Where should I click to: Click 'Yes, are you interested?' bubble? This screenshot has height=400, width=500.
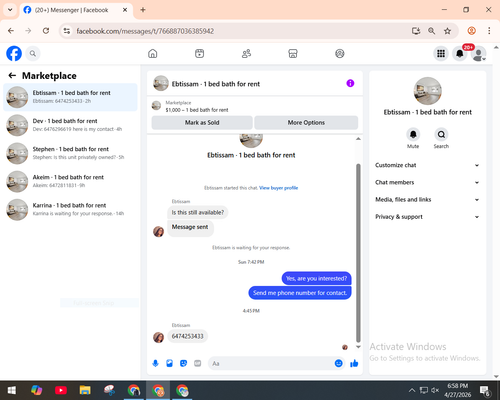tap(316, 278)
